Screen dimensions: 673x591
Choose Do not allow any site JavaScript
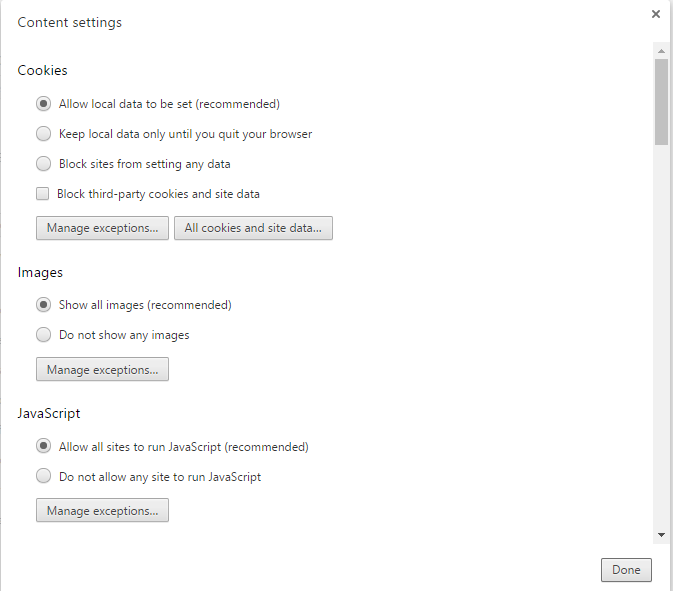(x=44, y=477)
